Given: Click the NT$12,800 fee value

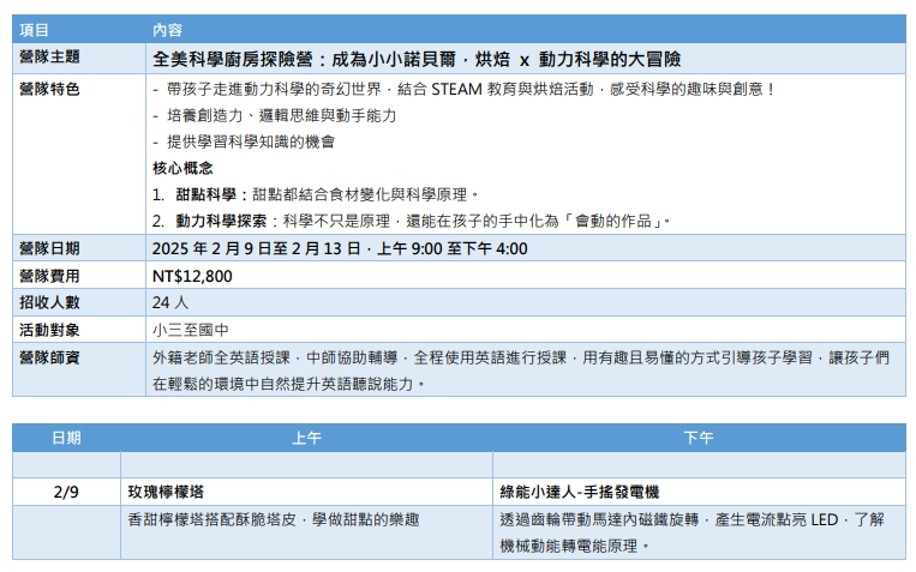Looking at the screenshot, I should coord(192,276).
